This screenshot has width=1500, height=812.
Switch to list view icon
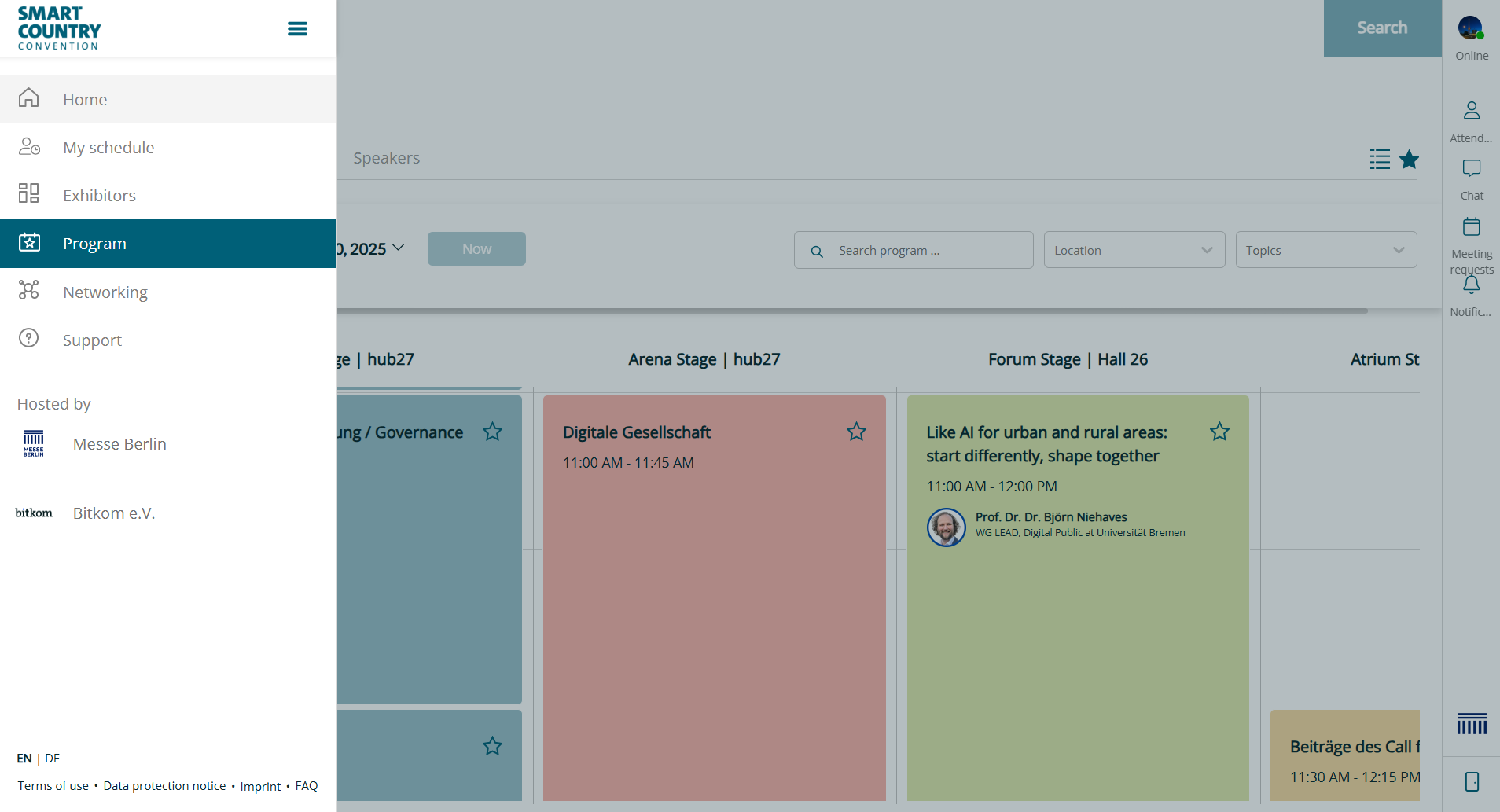click(1380, 160)
